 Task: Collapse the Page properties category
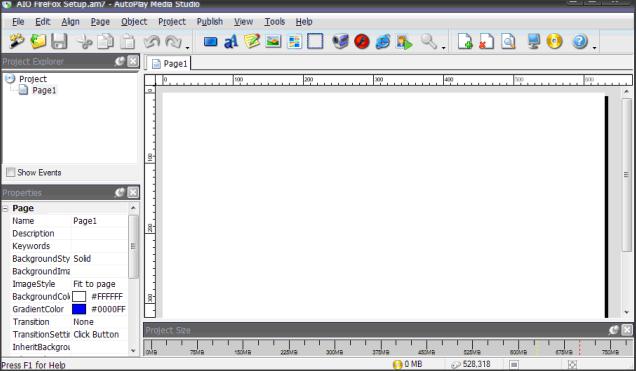coord(6,209)
